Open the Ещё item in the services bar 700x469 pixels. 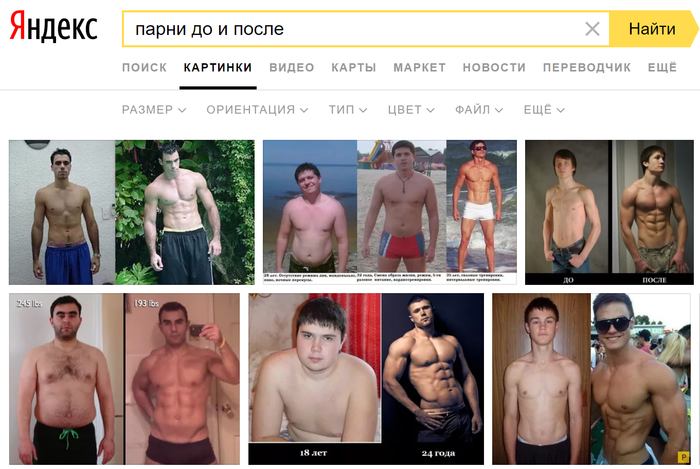tap(662, 67)
